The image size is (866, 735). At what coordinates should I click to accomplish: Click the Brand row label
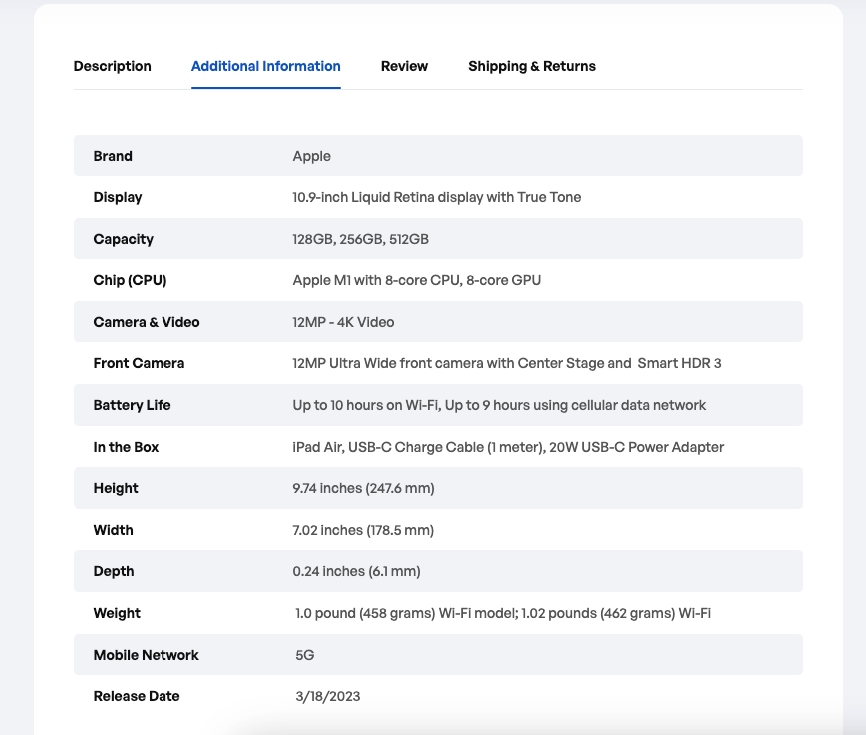point(113,156)
